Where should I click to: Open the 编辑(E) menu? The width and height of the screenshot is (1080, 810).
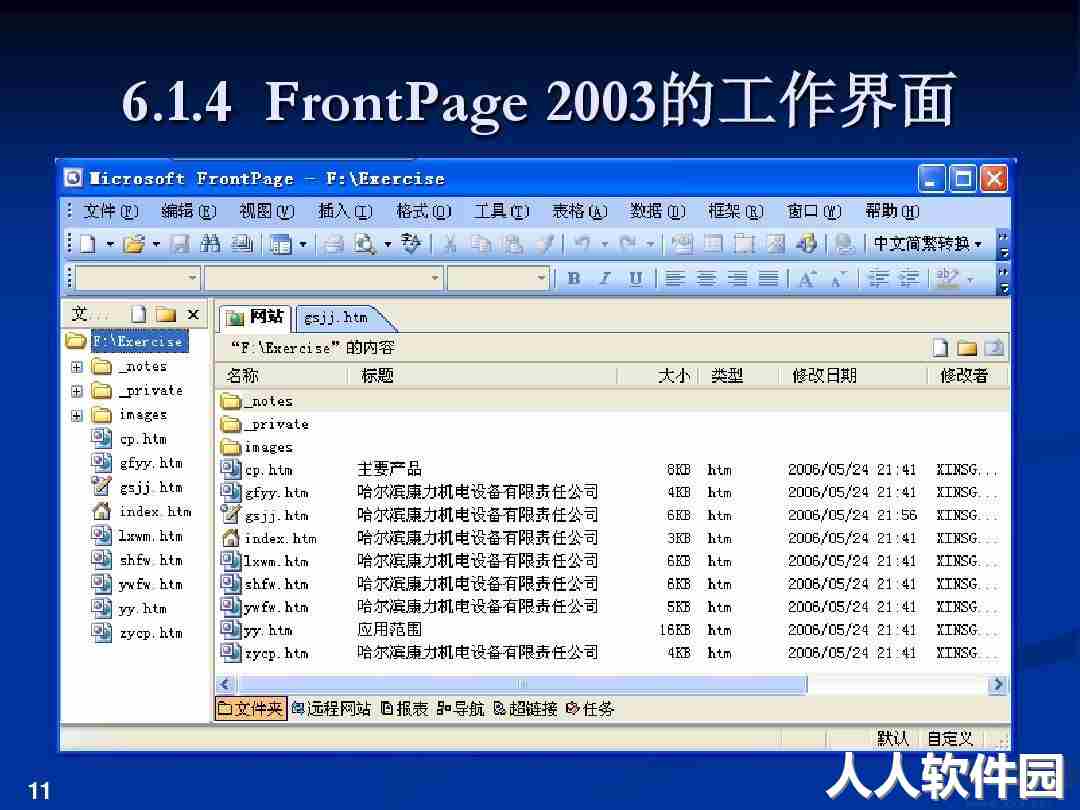pos(188,211)
